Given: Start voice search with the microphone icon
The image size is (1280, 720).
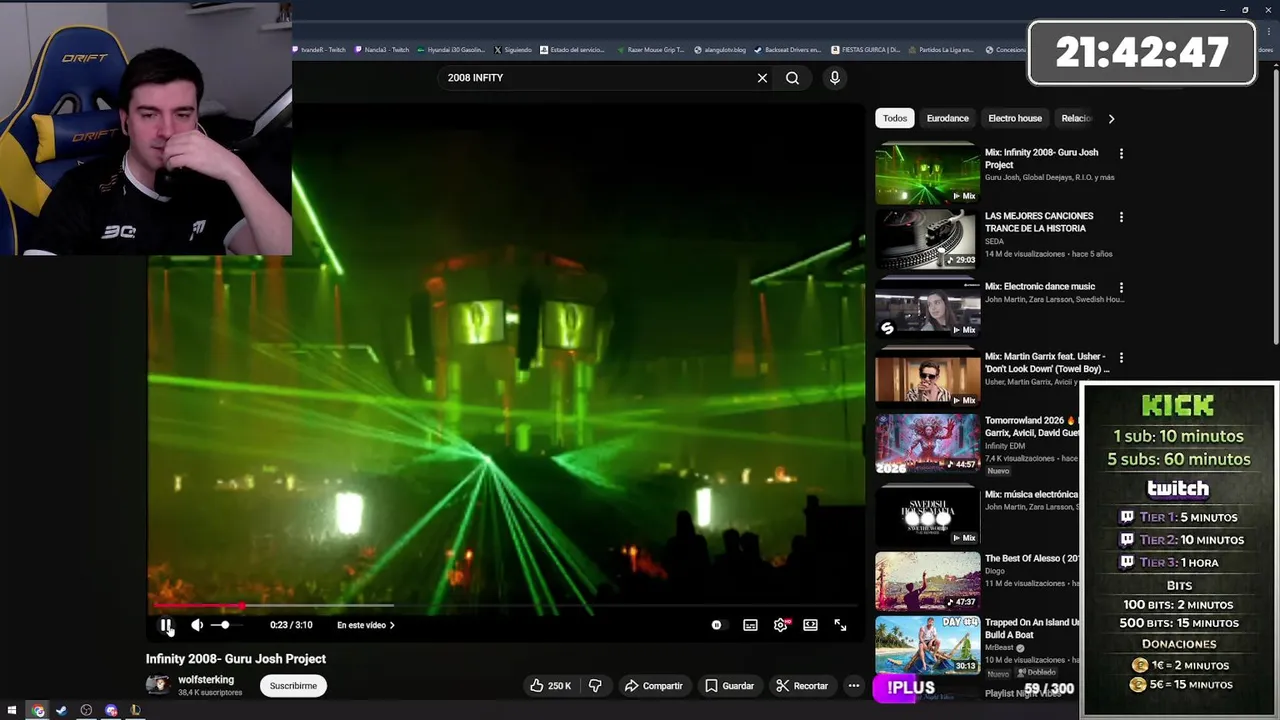Looking at the screenshot, I should (x=834, y=78).
